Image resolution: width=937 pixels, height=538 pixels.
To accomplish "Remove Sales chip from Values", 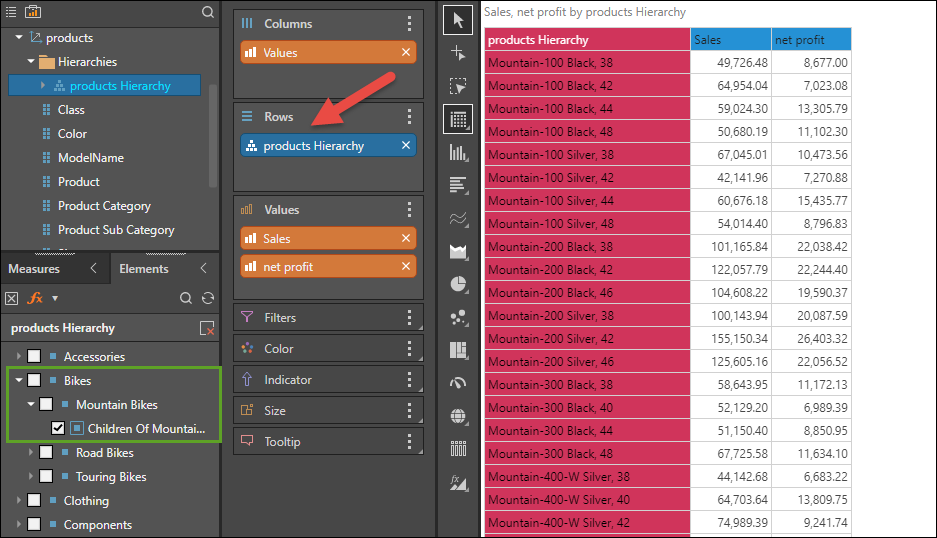I will 405,239.
